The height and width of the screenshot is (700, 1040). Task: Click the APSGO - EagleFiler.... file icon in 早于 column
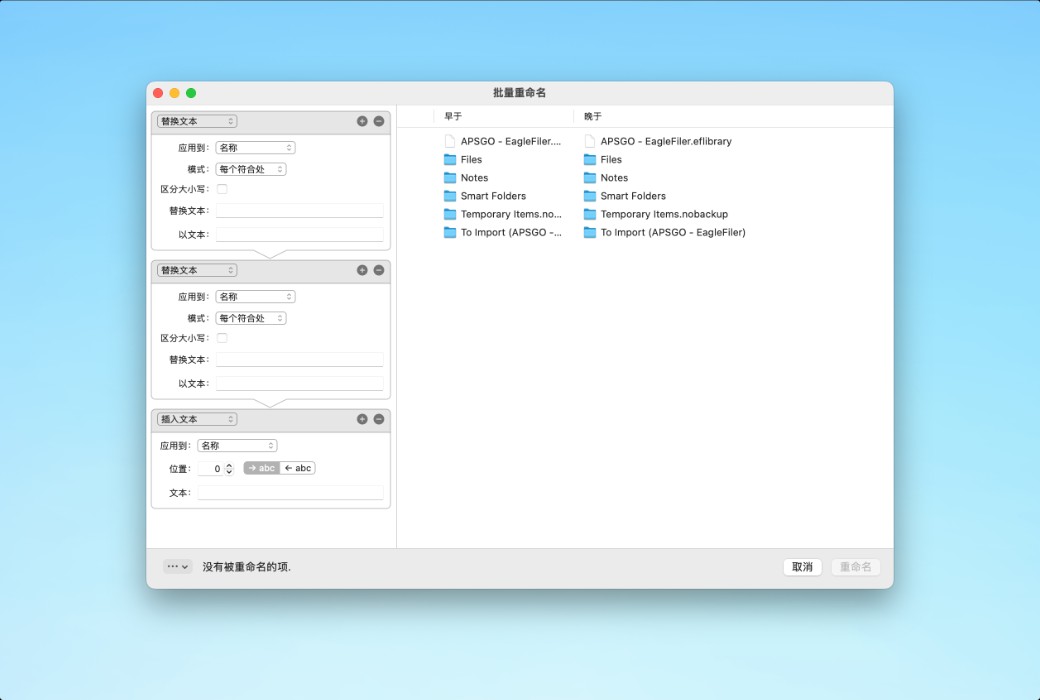tap(450, 141)
